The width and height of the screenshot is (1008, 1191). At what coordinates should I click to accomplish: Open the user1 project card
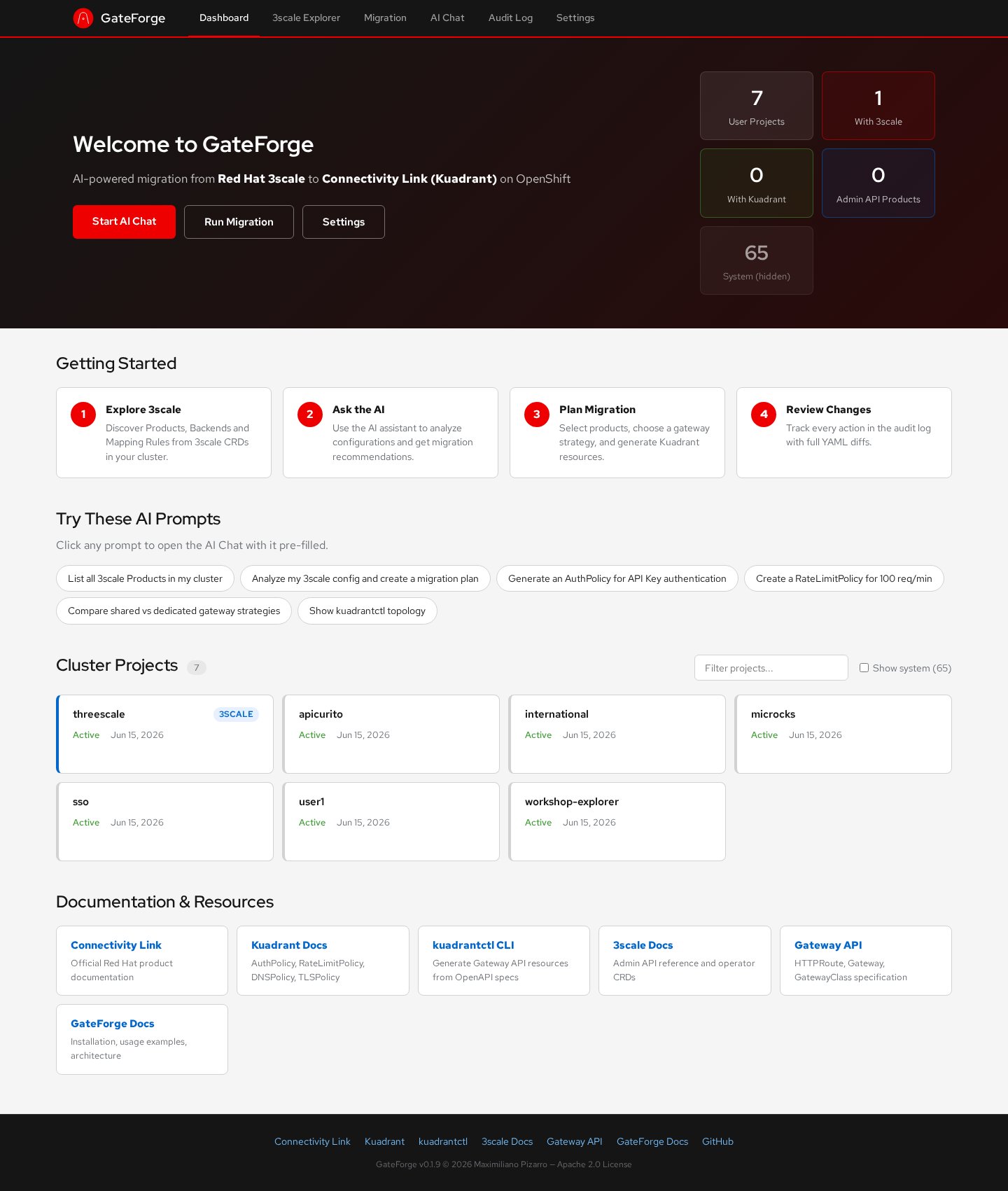[391, 821]
